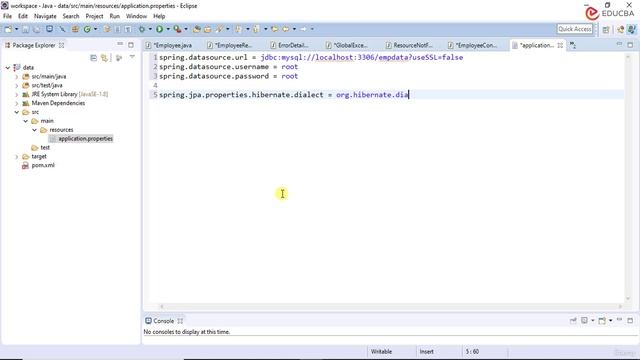
Task: Click the editor horizontal scrollbar
Action: 391,306
